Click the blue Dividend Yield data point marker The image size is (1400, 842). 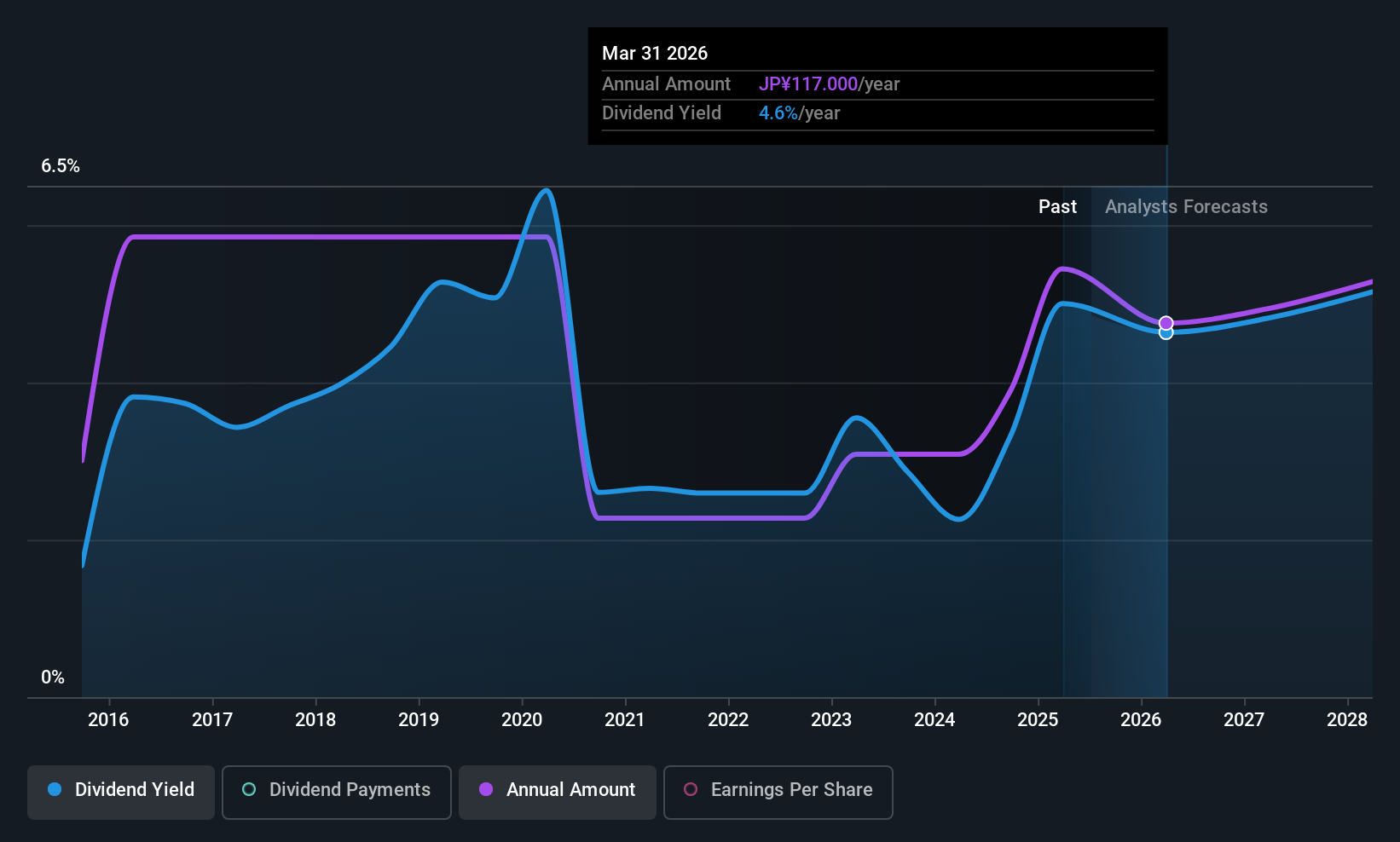(1166, 333)
